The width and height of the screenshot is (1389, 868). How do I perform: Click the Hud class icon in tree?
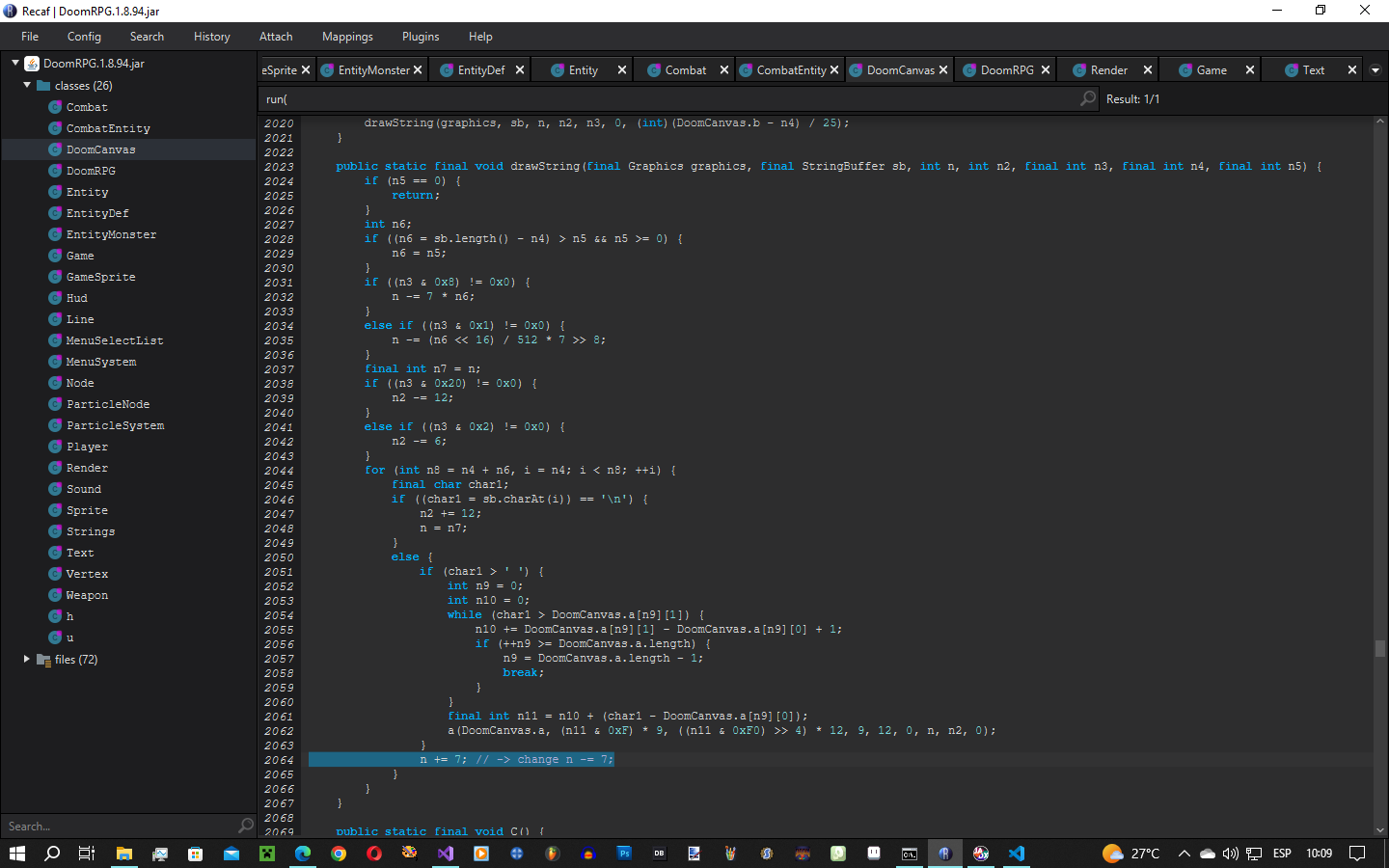[56, 298]
